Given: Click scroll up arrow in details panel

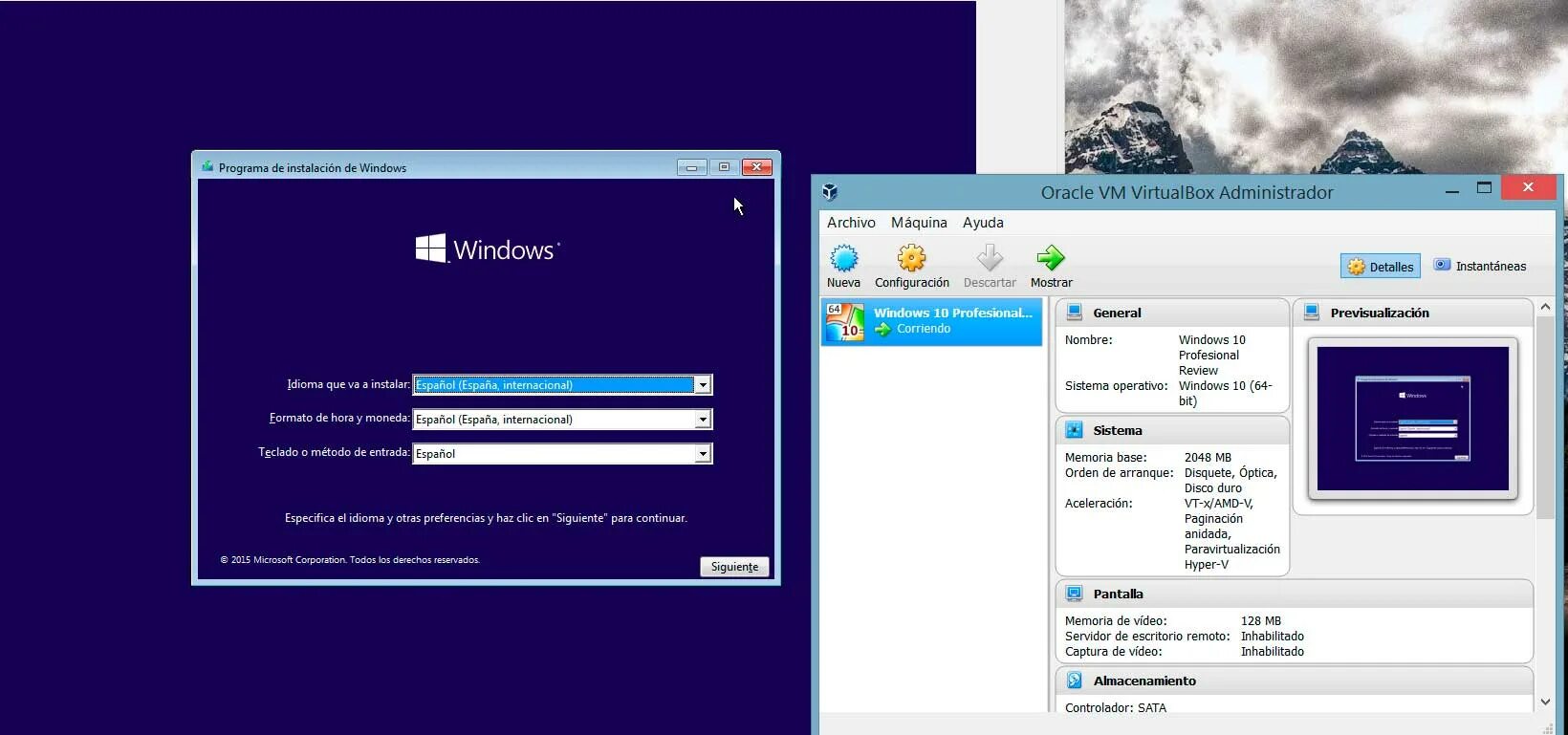Looking at the screenshot, I should coord(1545,307).
